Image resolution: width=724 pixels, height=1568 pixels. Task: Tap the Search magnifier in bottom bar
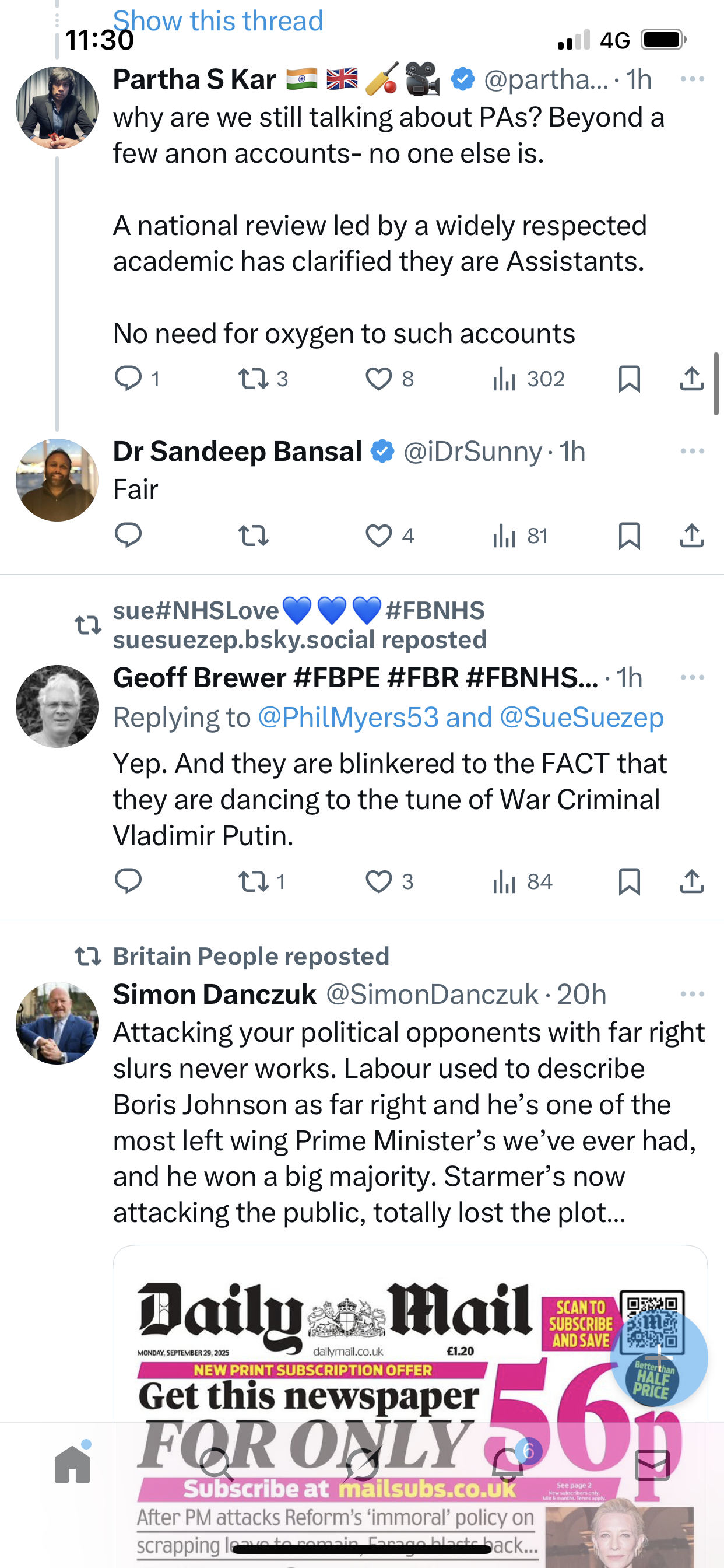(x=217, y=1464)
